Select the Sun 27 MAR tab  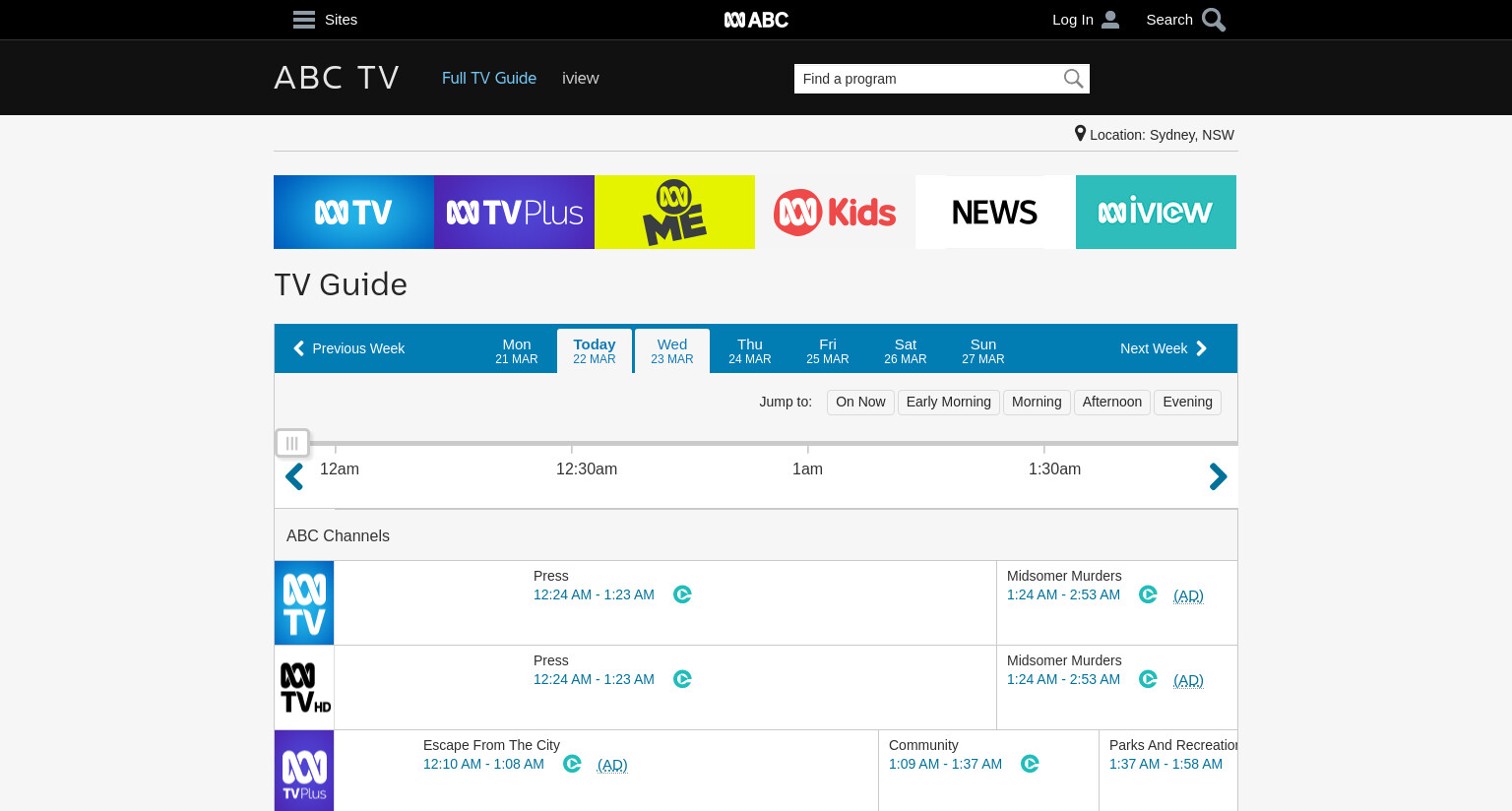[983, 351]
